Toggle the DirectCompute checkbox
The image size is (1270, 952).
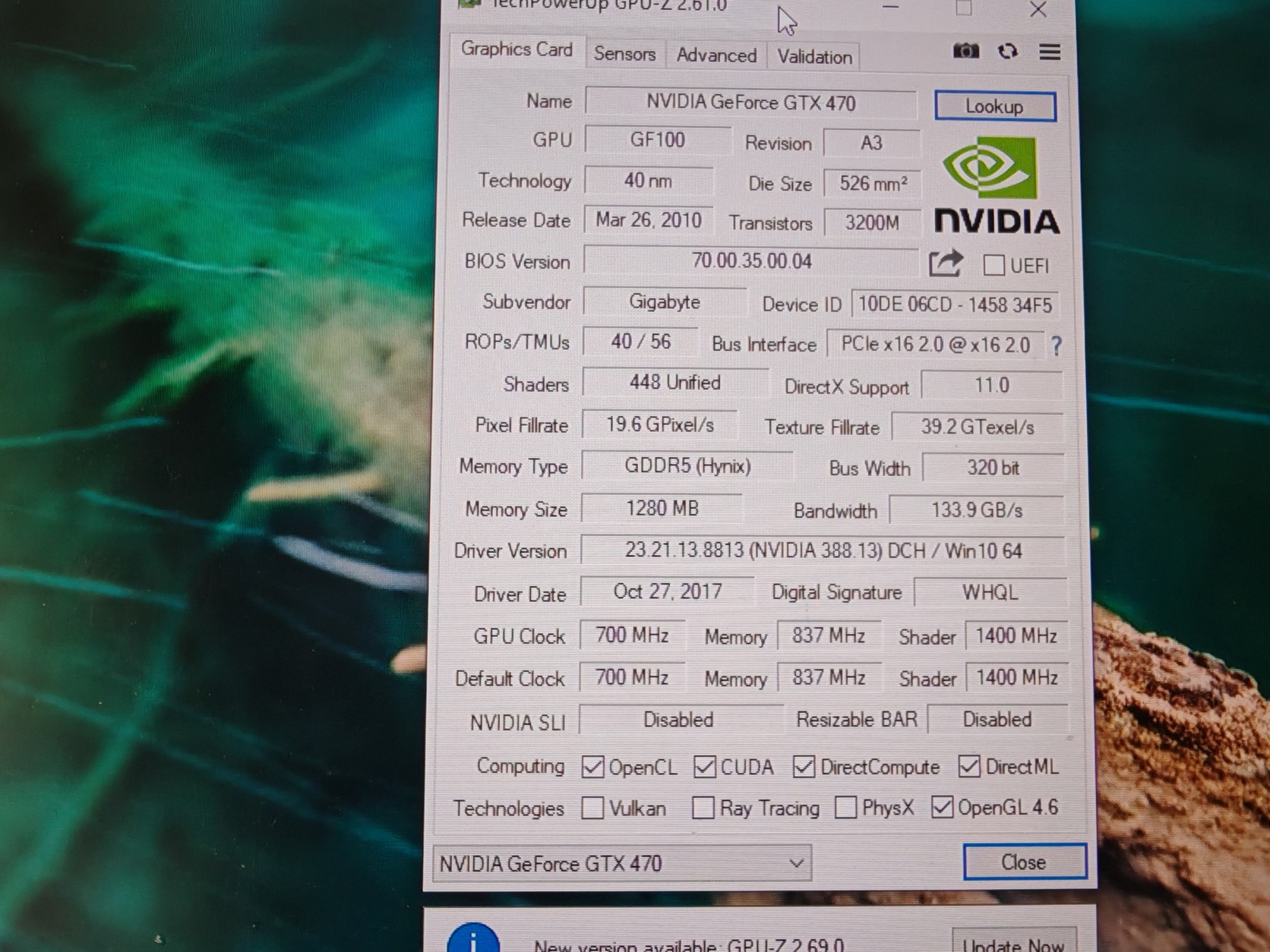pos(804,767)
